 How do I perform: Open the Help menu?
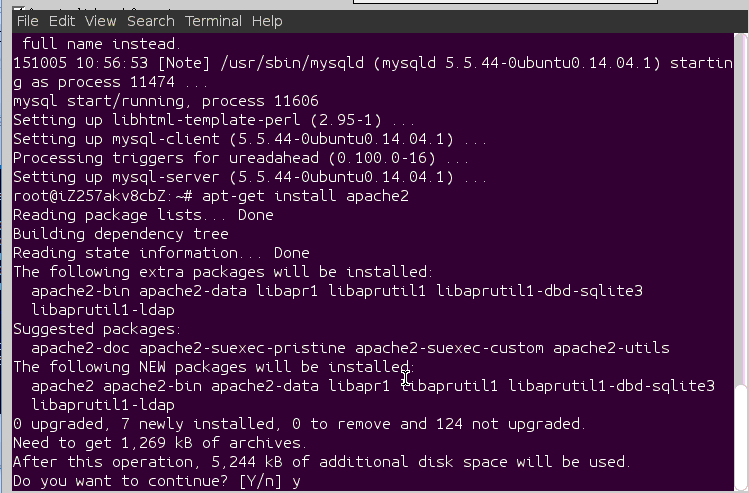point(267,20)
